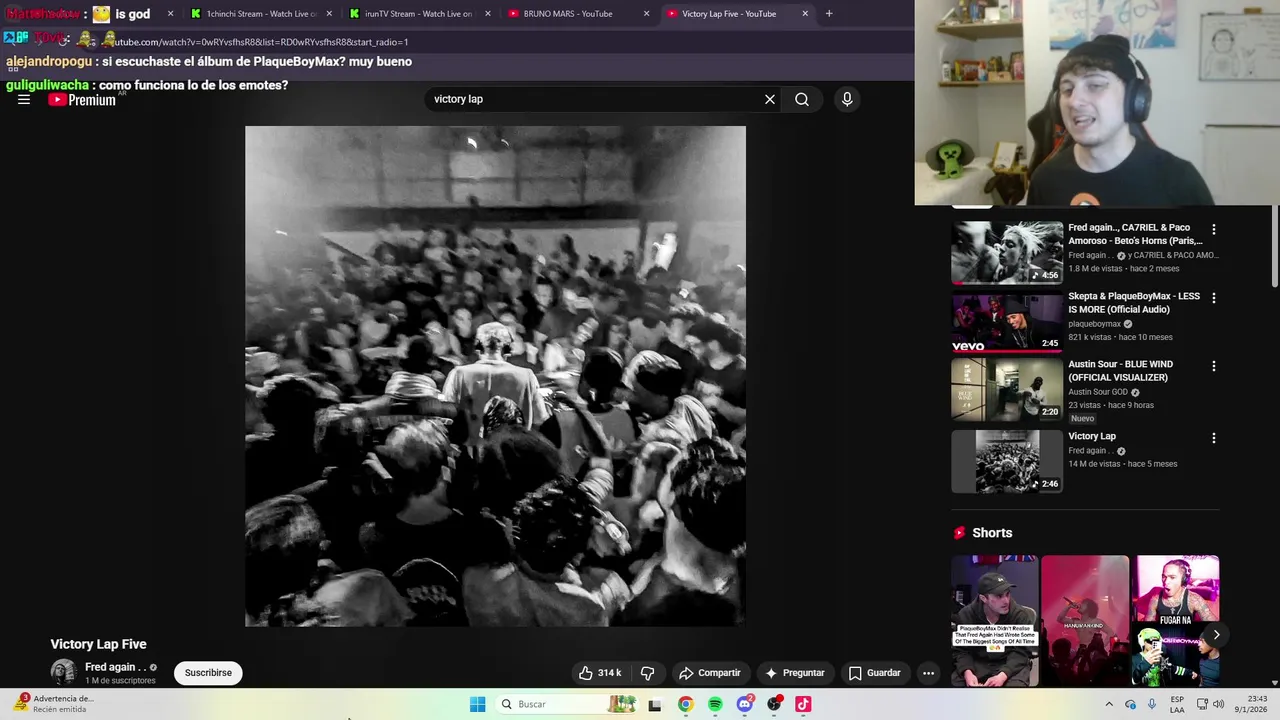Open the Shorts section heading
1280x720 pixels.
pos(992,533)
